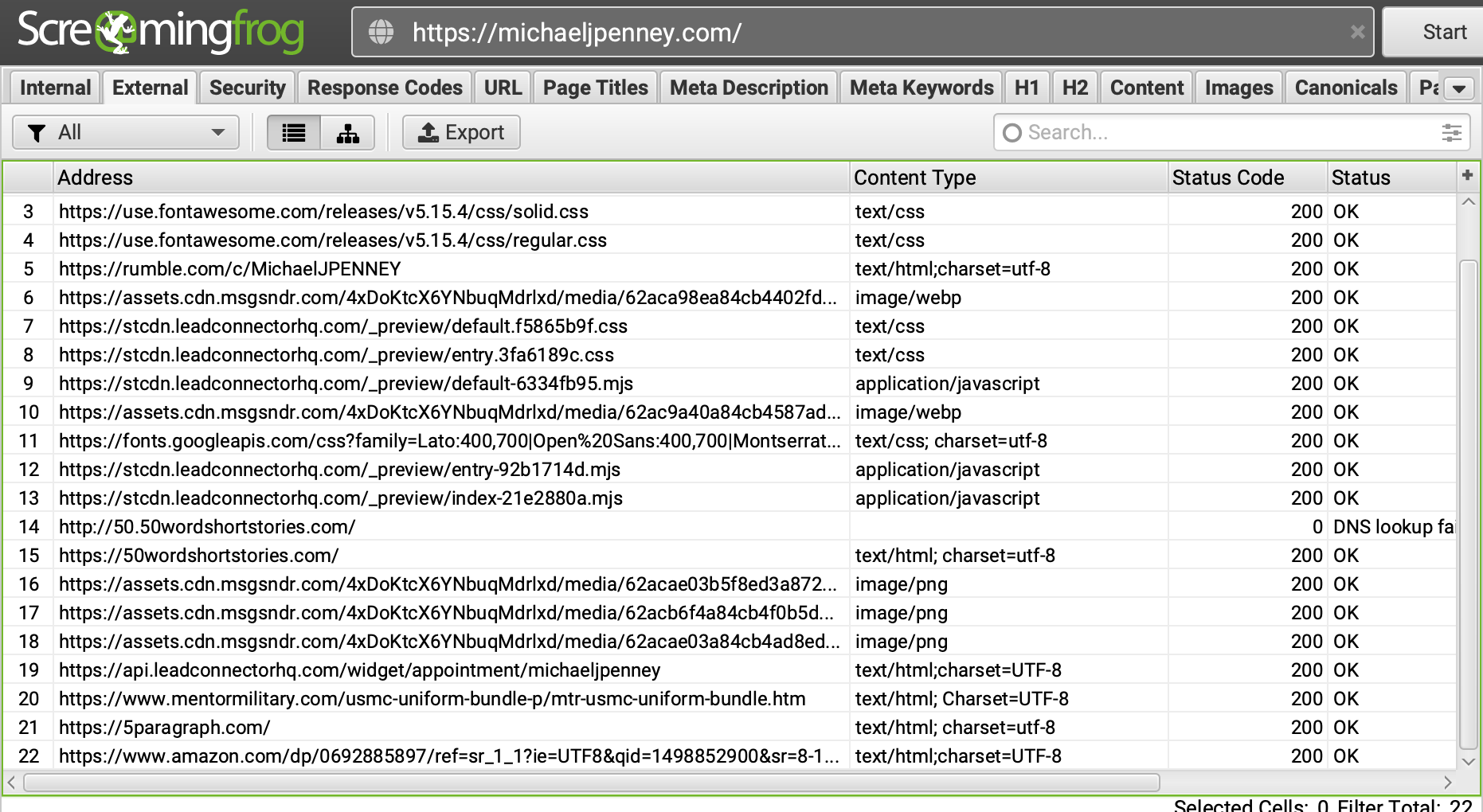The image size is (1483, 812).
Task: Add column with plus icon
Action: coord(1467,175)
